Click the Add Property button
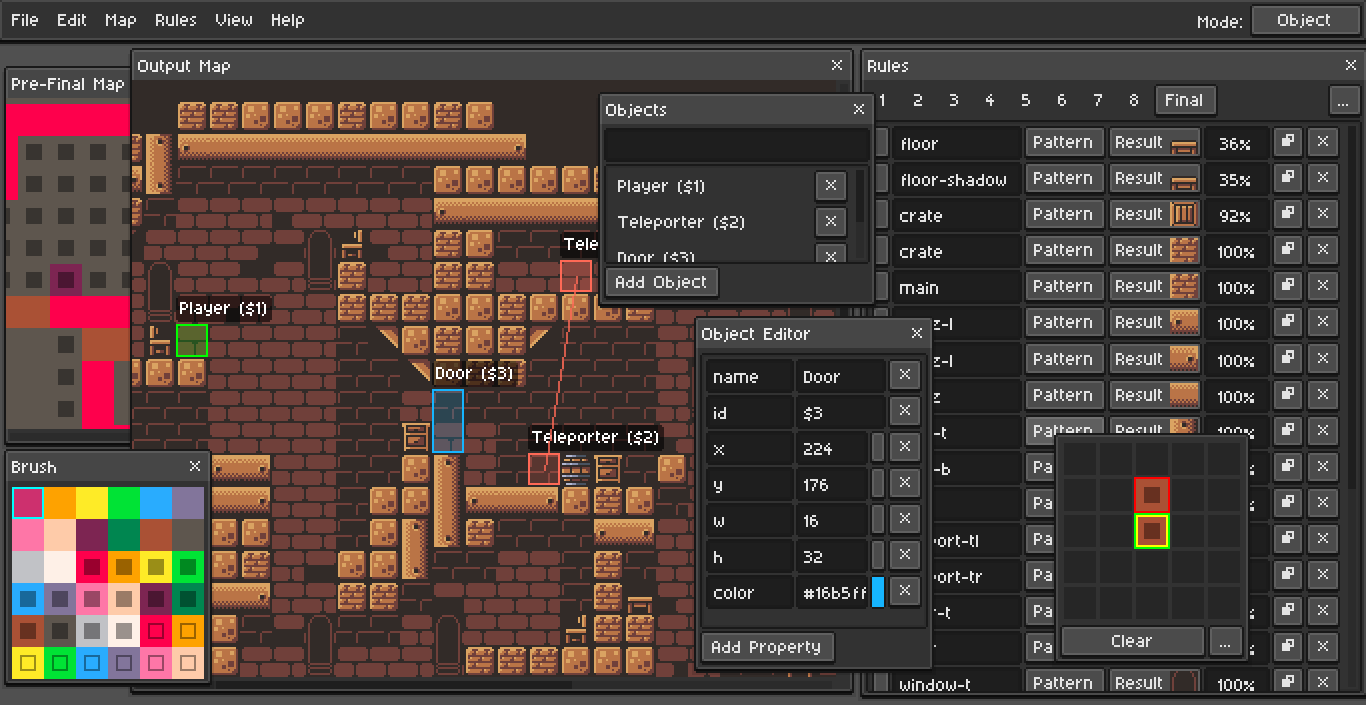 tap(766, 647)
